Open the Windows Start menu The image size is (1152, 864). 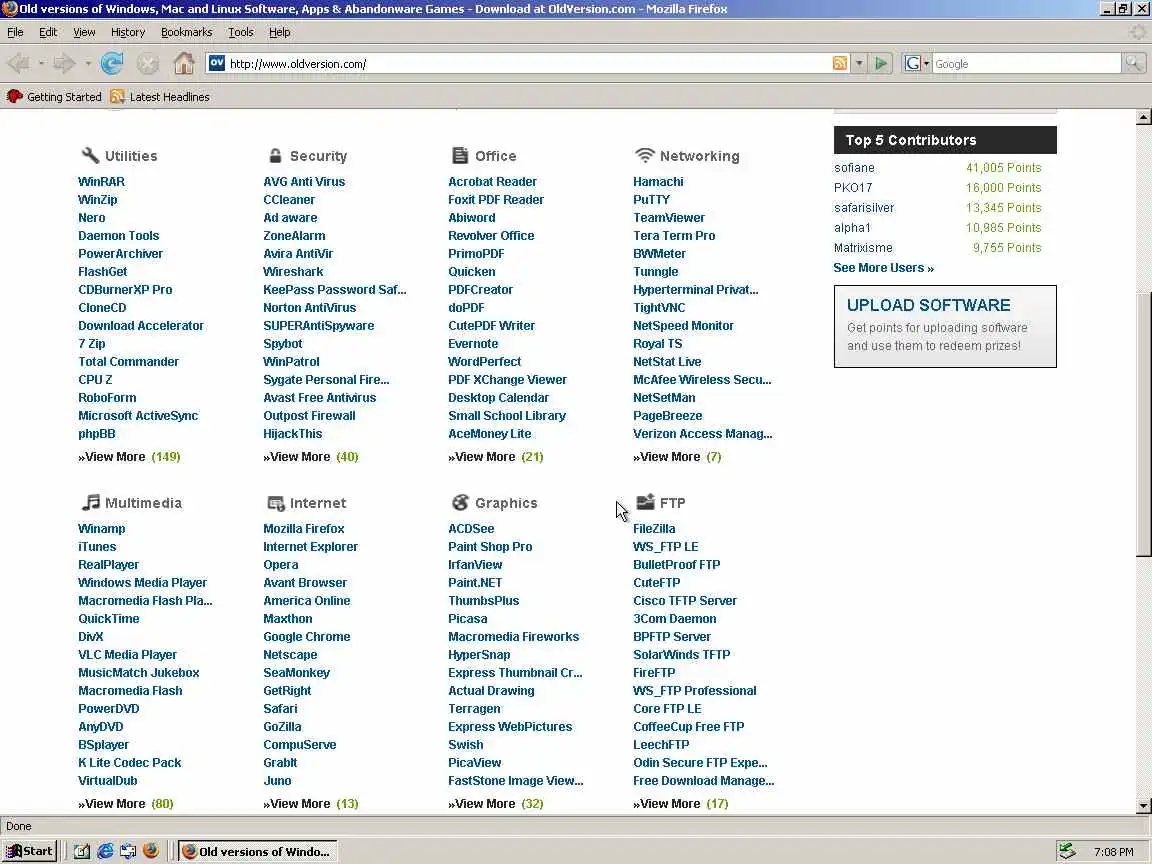click(x=30, y=852)
